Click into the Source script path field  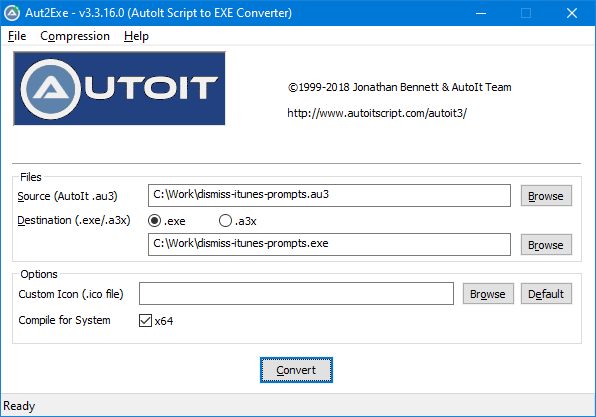point(329,195)
